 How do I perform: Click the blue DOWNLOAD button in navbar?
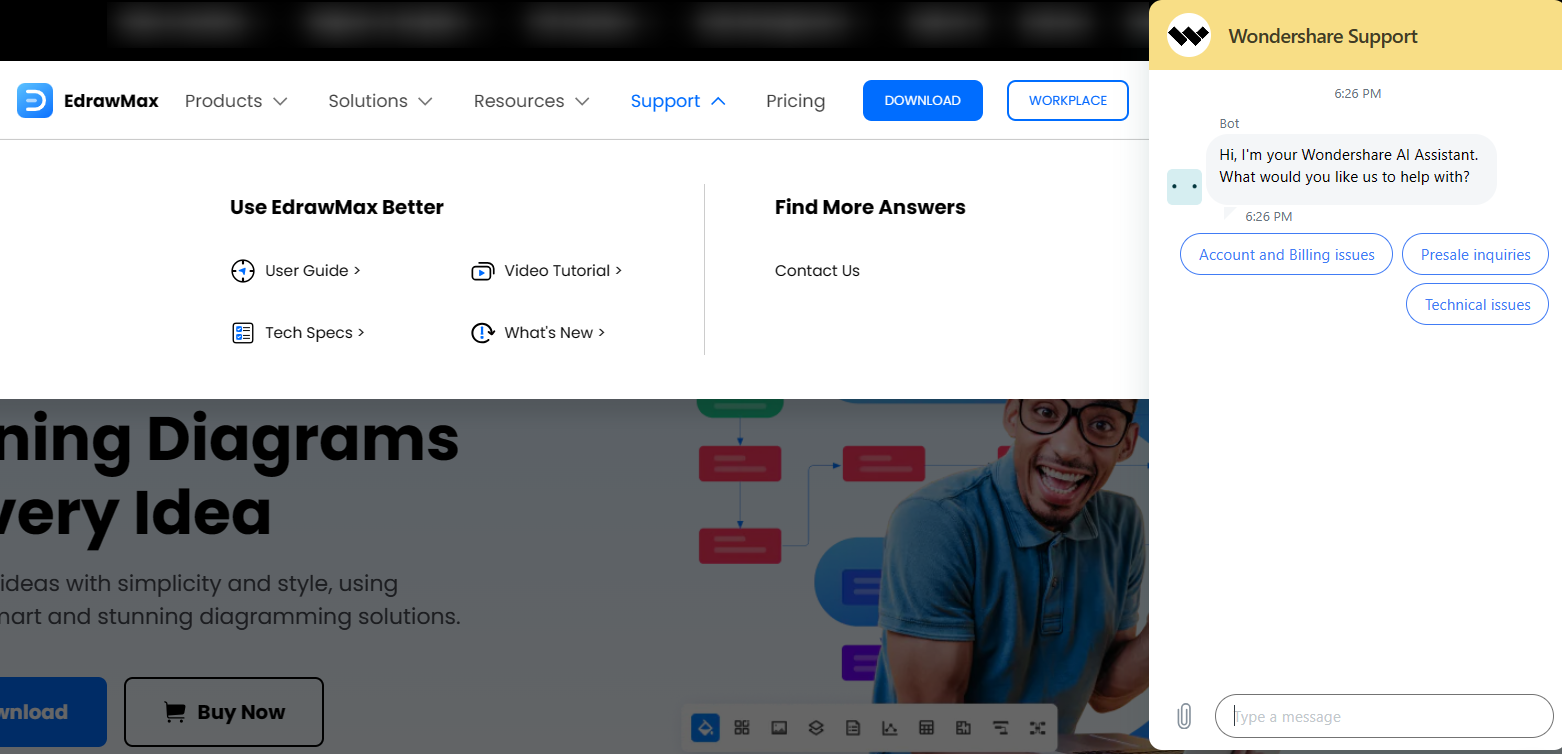(x=922, y=100)
